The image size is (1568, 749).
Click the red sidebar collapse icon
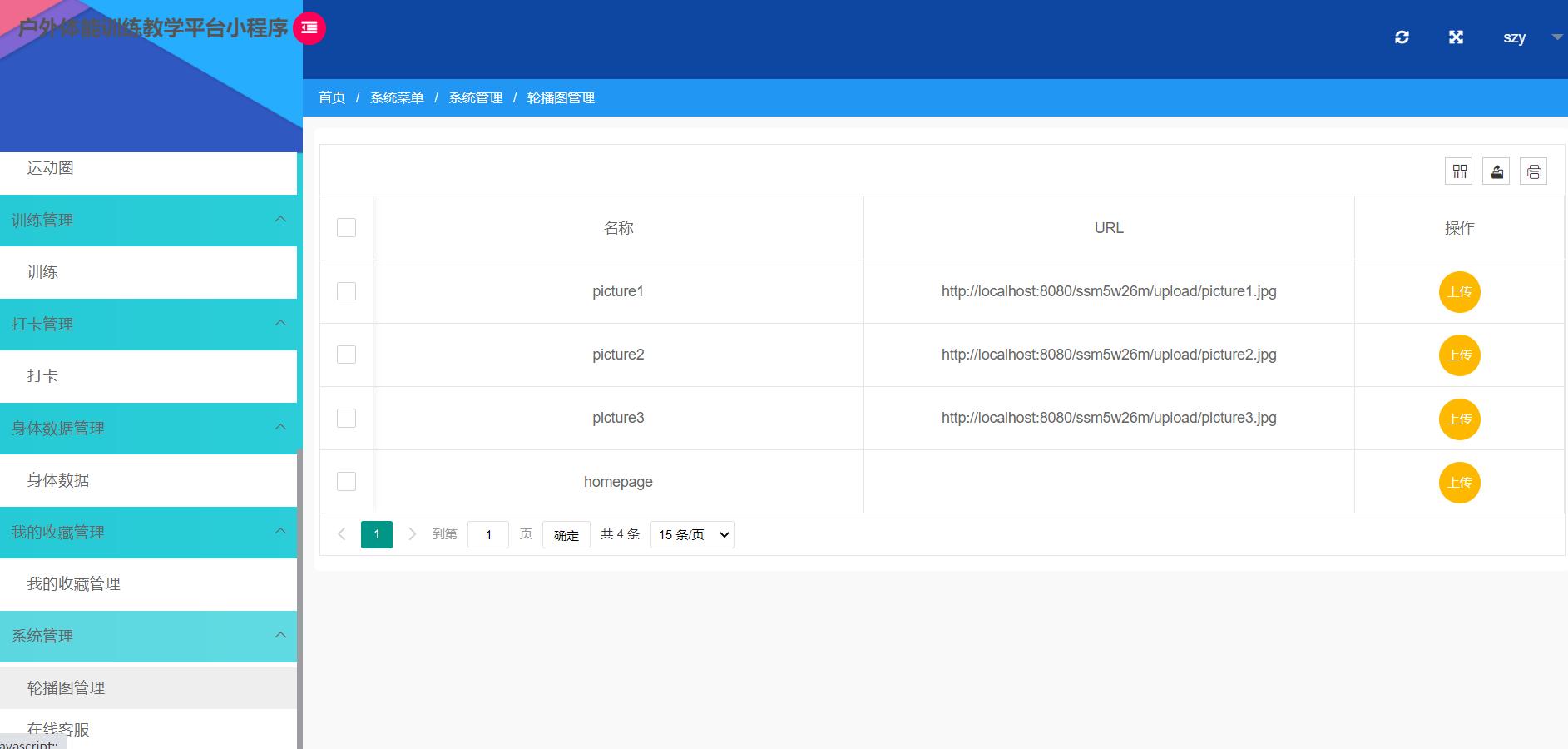[x=309, y=28]
